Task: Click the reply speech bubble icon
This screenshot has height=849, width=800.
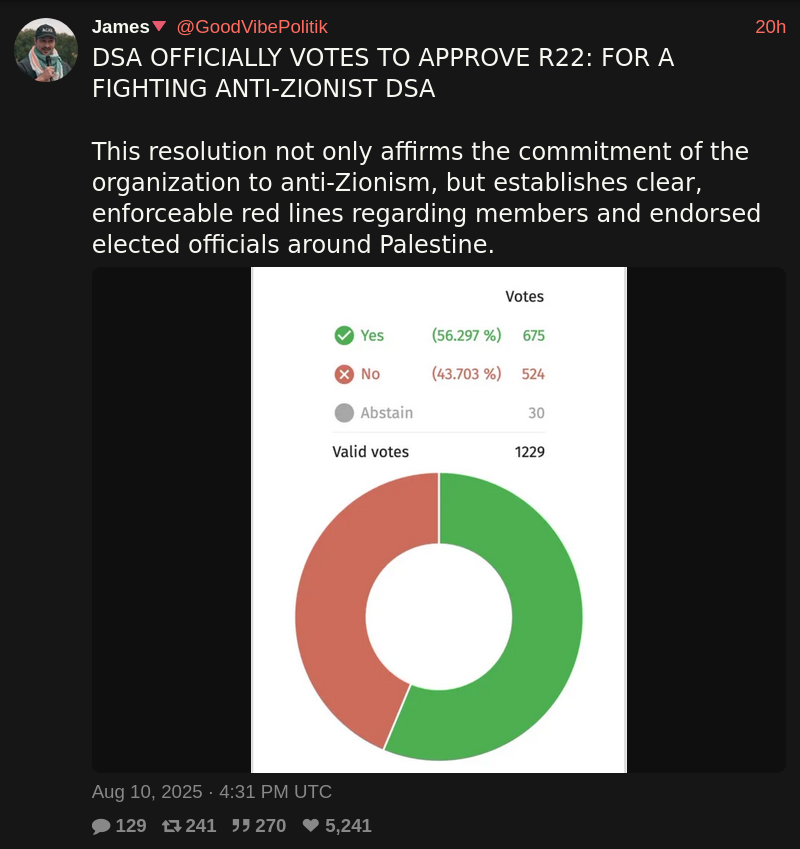Action: [x=101, y=826]
